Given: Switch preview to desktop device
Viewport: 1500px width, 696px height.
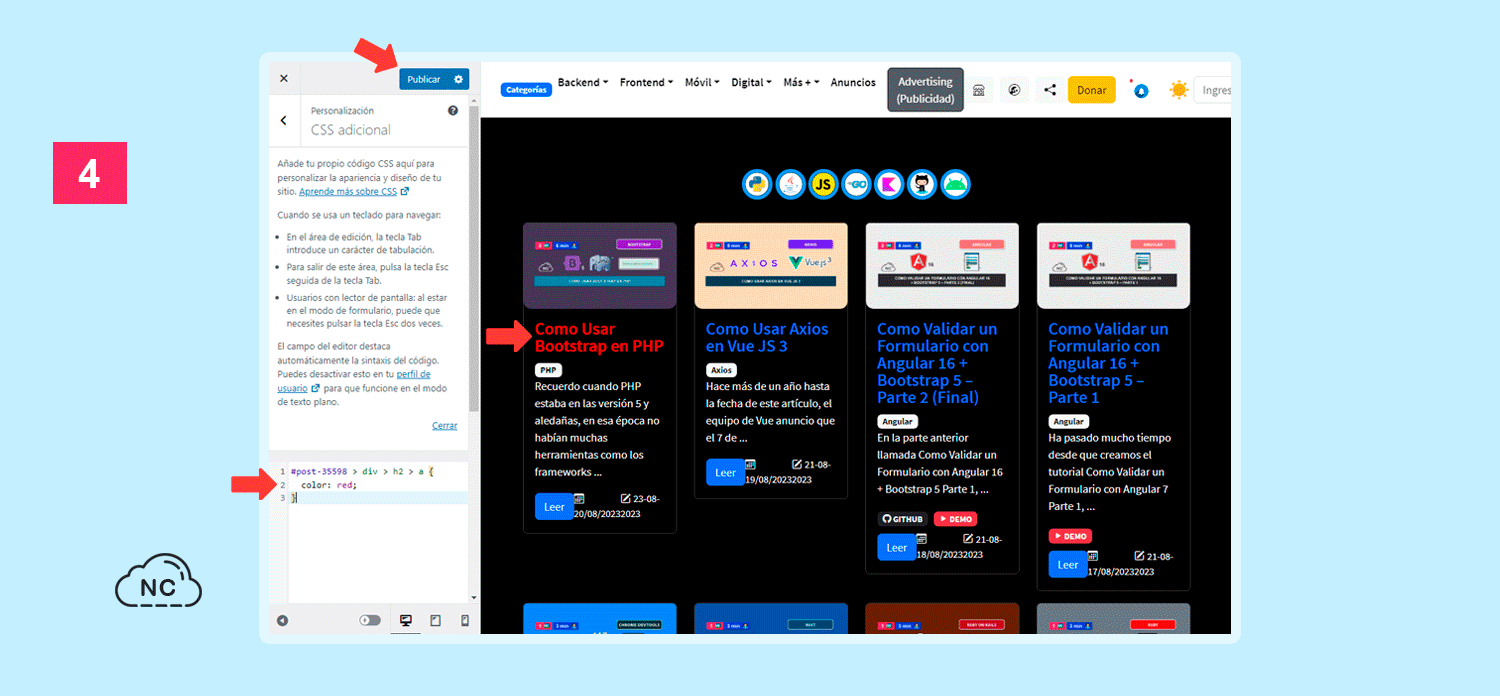Looking at the screenshot, I should (x=406, y=620).
